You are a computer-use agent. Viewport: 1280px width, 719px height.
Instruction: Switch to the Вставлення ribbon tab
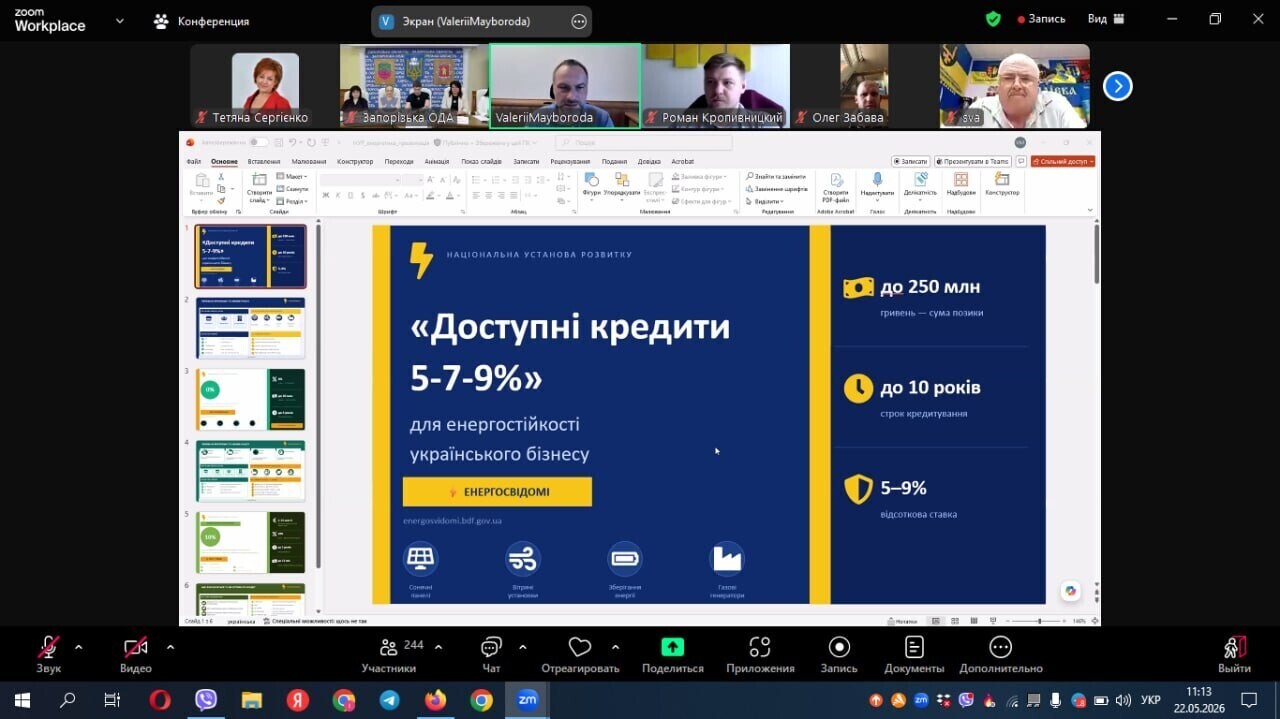point(264,161)
